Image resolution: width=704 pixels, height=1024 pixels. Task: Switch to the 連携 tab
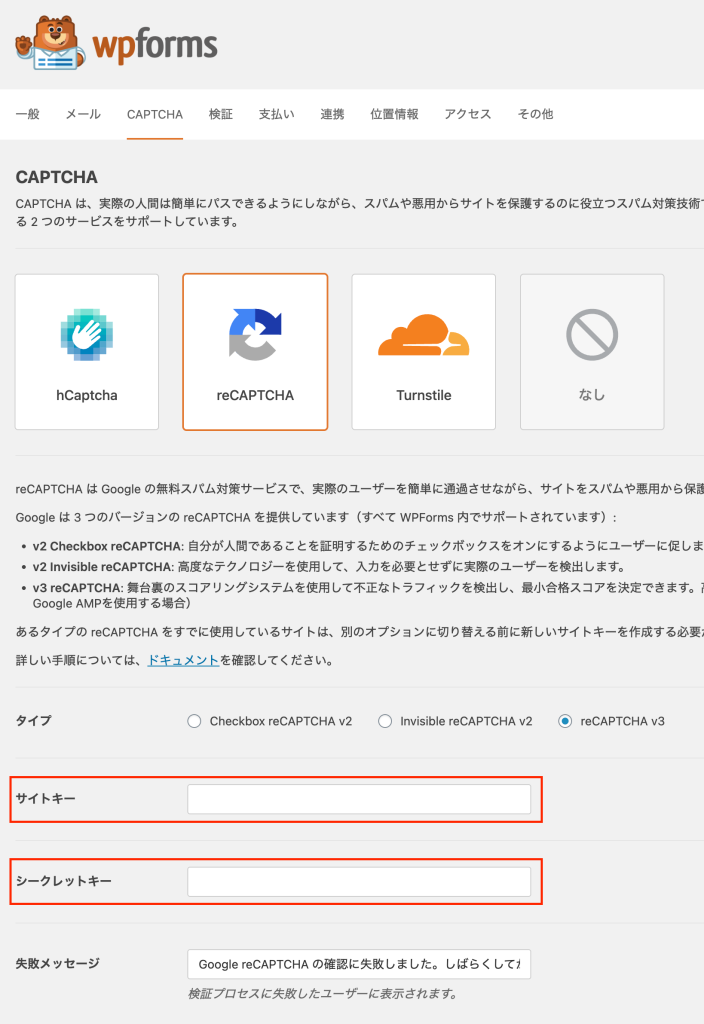(x=332, y=114)
